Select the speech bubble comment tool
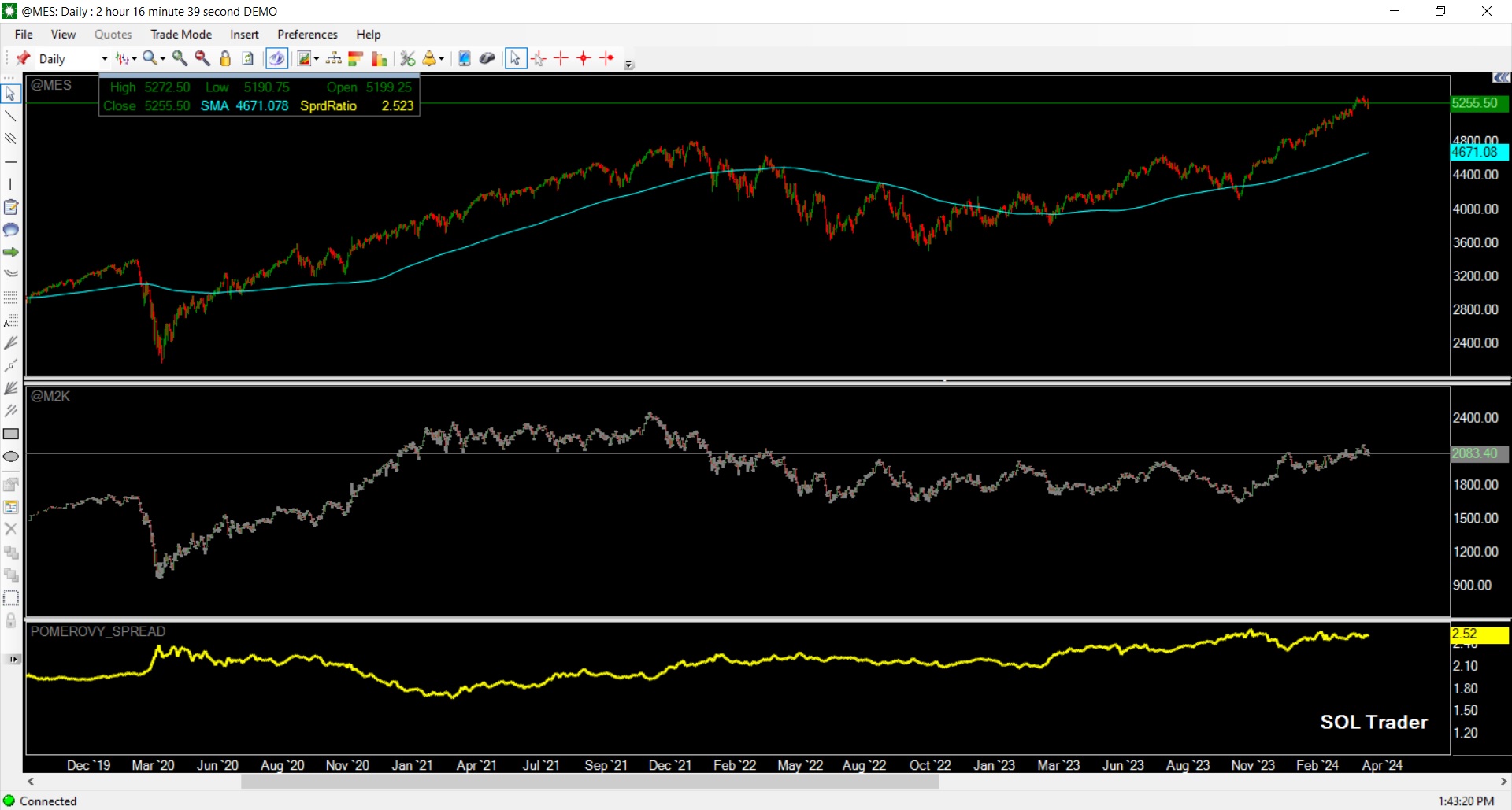Screen dimensions: 1512x810 [11, 230]
